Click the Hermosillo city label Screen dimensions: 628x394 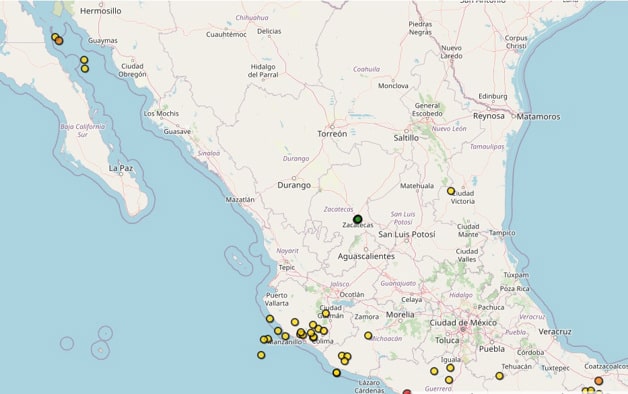point(101,11)
